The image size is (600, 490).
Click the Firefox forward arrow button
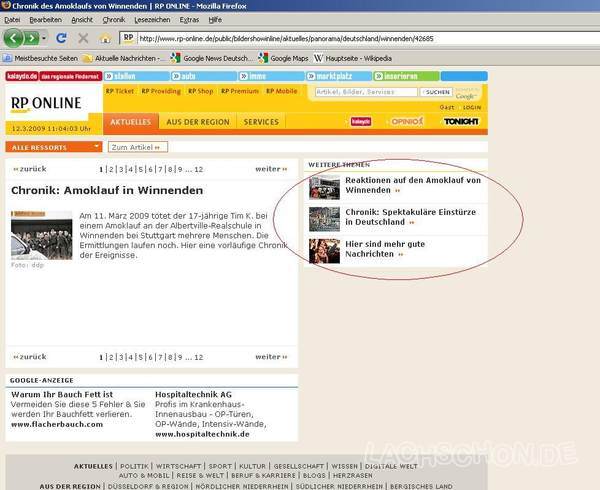33,38
